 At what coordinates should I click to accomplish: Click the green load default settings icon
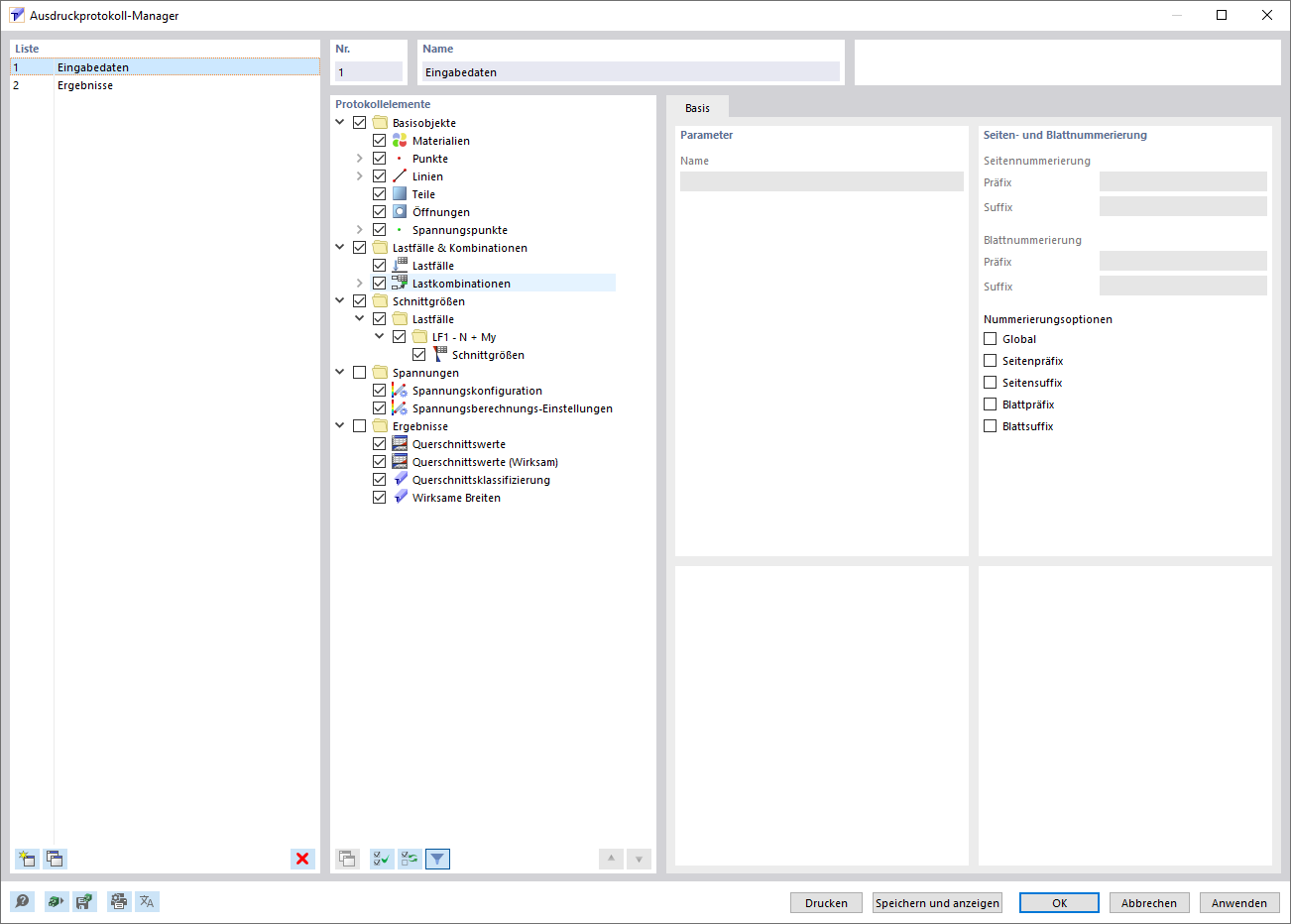click(x=57, y=901)
